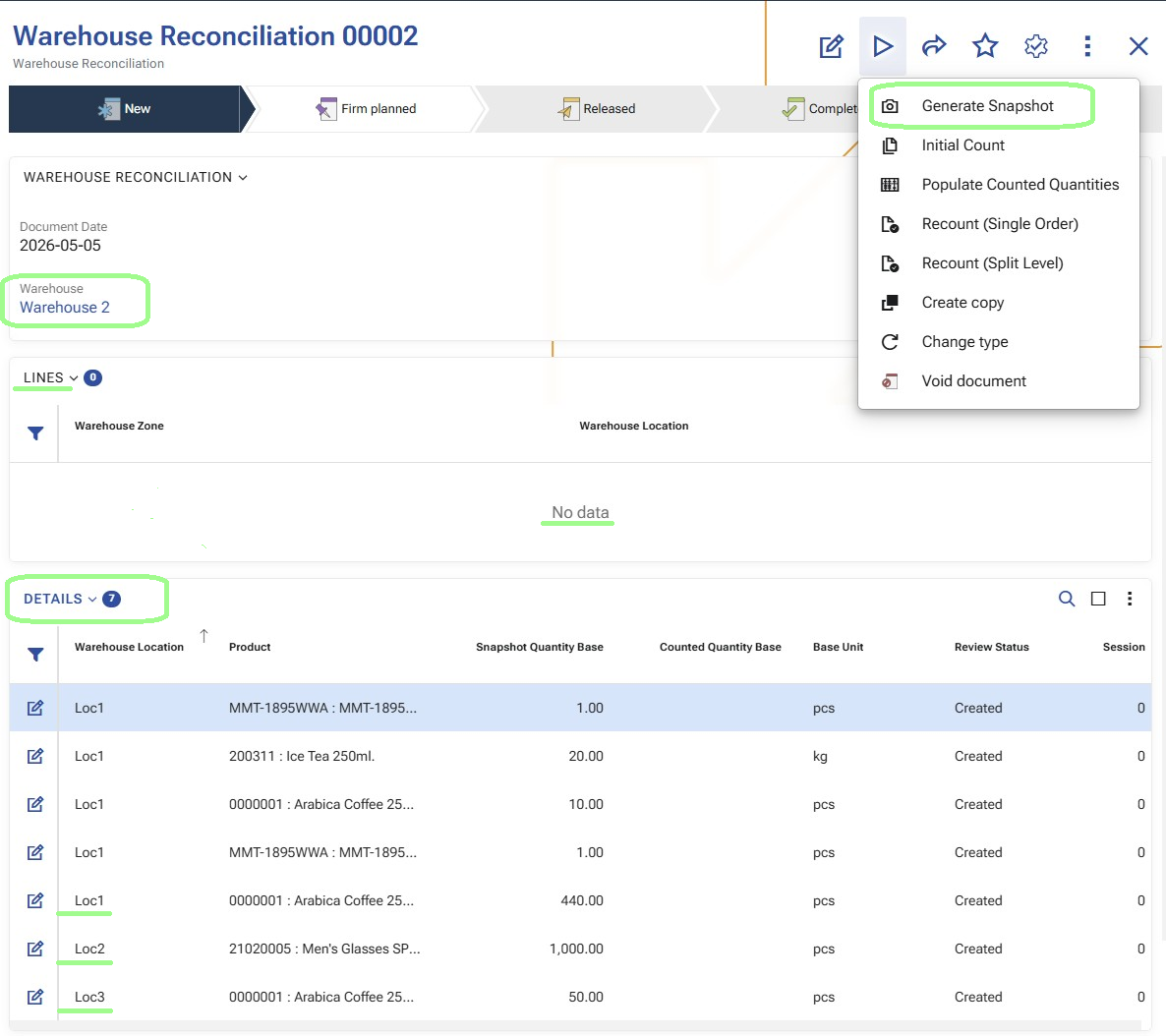This screenshot has width=1166, height=1036.
Task: Select the New status stage
Action: tap(125, 108)
